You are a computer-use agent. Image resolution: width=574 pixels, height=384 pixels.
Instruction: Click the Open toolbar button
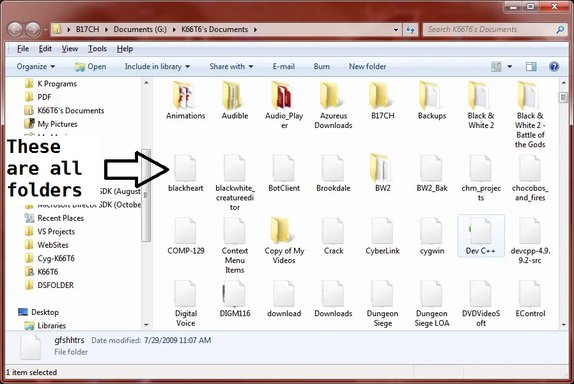click(x=90, y=67)
